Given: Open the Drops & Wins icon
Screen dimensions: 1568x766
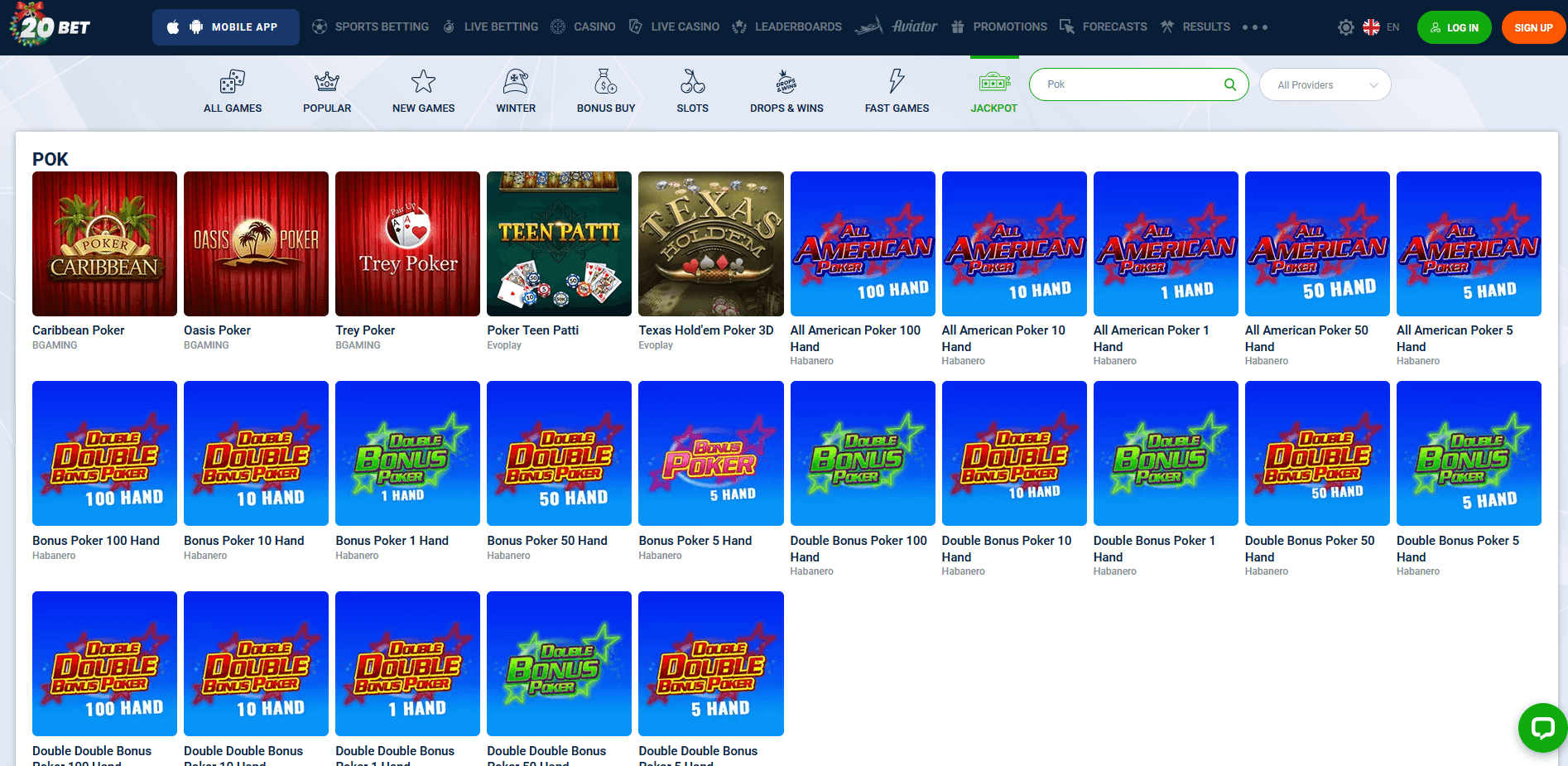Looking at the screenshot, I should point(786,81).
